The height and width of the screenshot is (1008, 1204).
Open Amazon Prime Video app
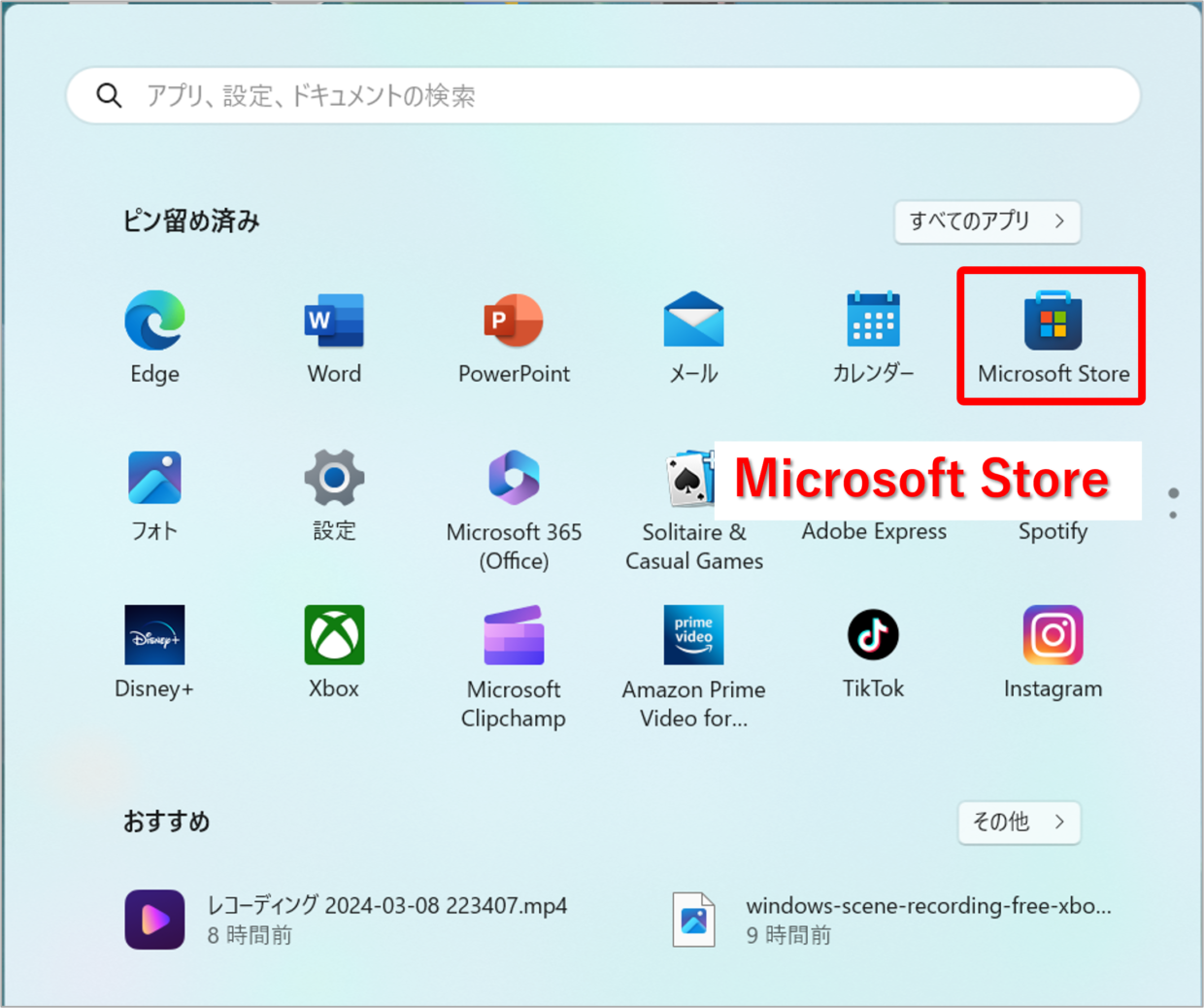693,666
